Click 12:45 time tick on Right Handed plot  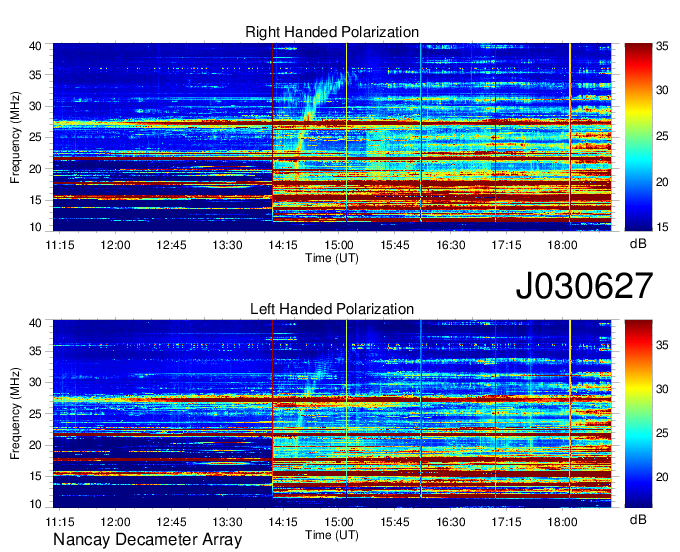pos(171,245)
